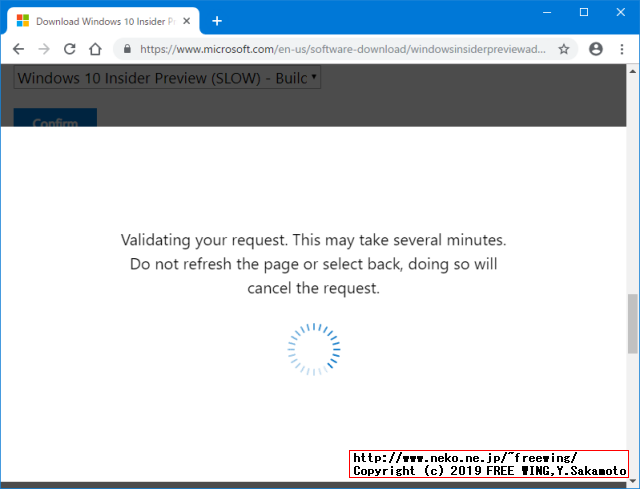Bookmark this page with the star

point(564,49)
